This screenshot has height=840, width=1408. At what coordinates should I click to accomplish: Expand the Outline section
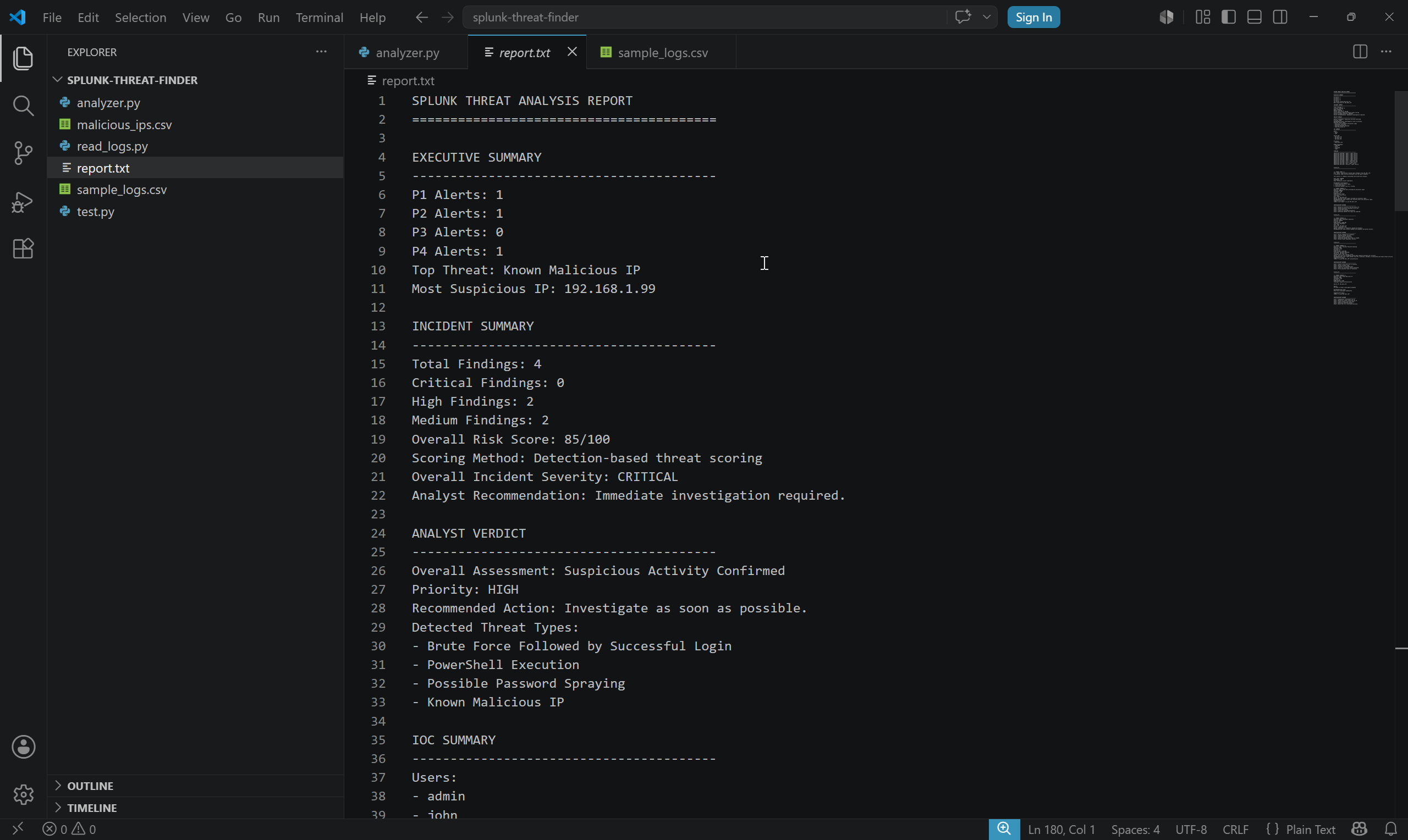196,786
